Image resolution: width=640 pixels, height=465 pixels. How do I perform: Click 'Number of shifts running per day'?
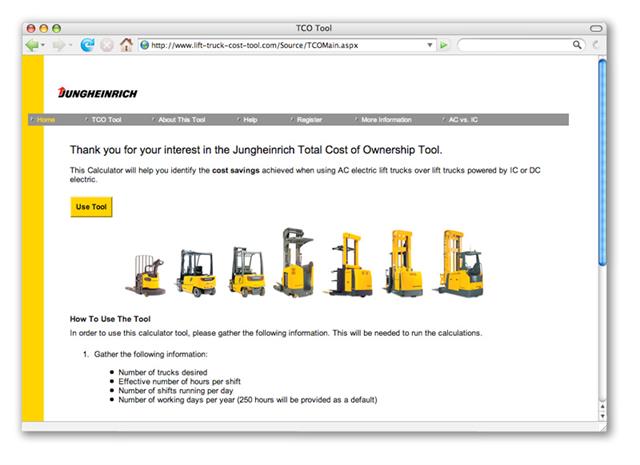(176, 391)
